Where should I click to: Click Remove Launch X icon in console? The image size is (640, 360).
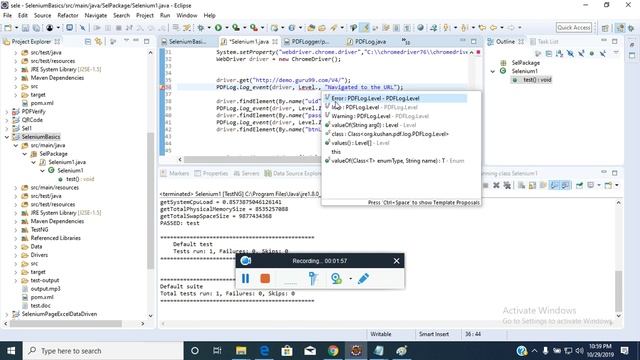(x=496, y=185)
